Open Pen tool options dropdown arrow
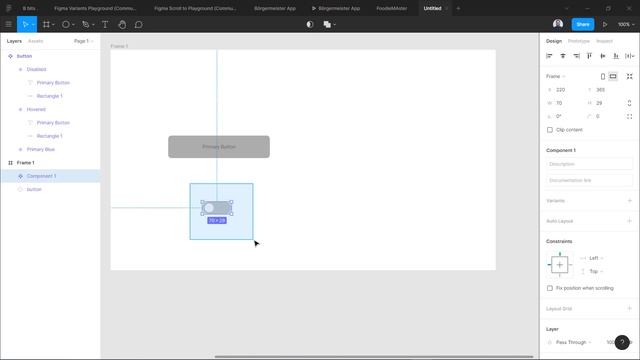 (x=93, y=25)
